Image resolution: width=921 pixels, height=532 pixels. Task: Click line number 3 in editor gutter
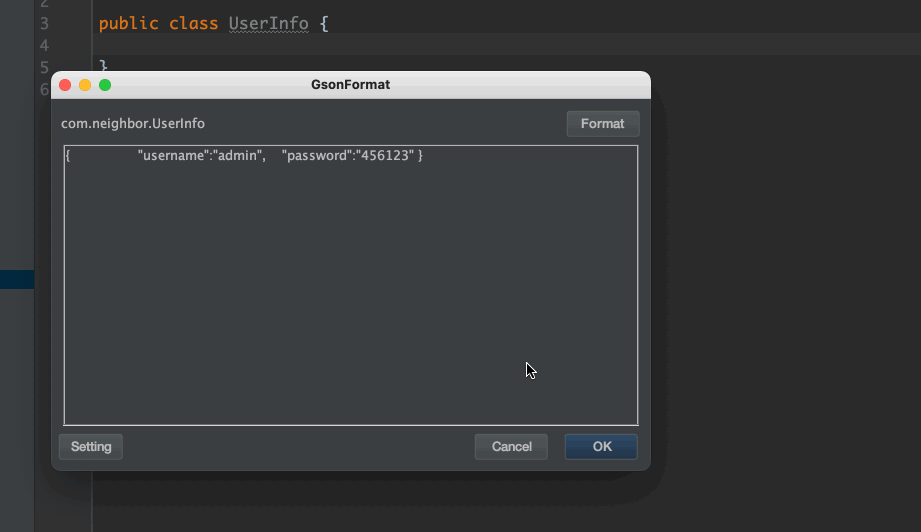(x=44, y=23)
